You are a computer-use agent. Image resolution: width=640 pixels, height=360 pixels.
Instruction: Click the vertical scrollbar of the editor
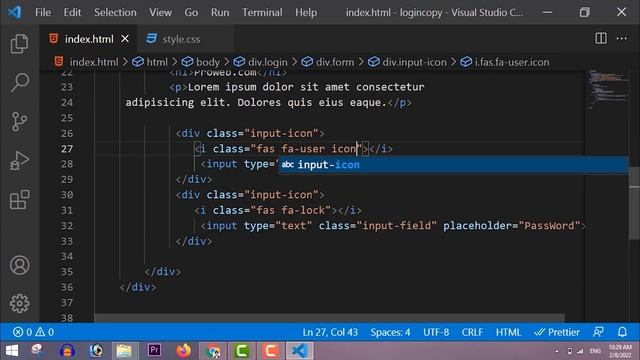click(634, 203)
